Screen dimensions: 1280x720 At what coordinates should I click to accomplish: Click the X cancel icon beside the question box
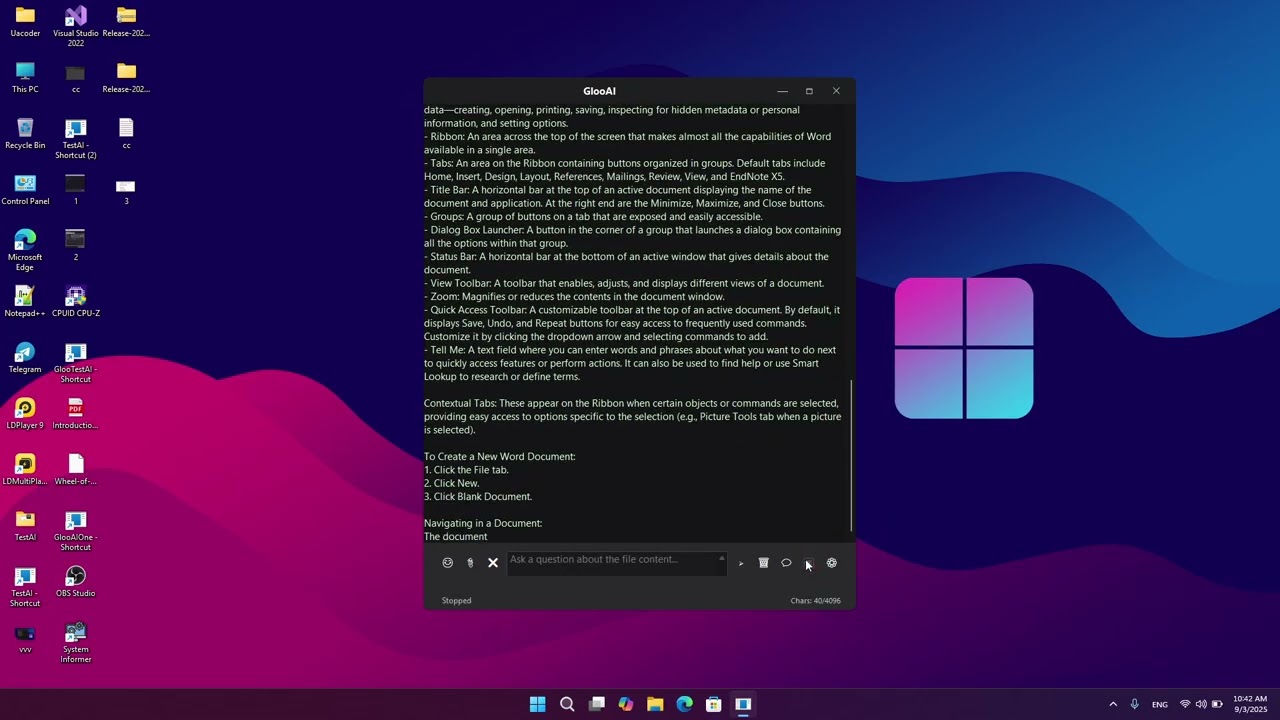(x=493, y=563)
